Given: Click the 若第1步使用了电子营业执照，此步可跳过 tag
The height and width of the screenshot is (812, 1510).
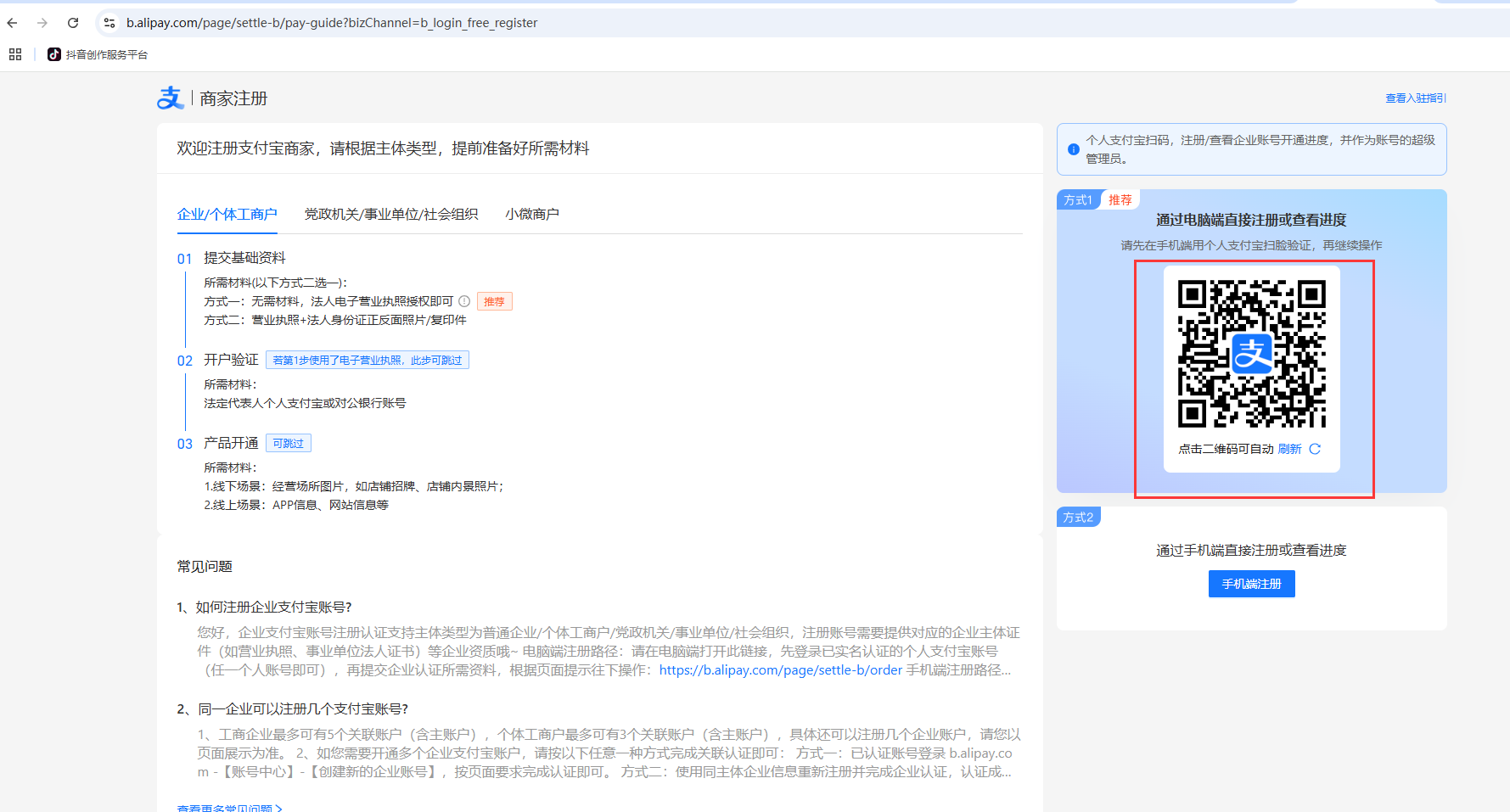Looking at the screenshot, I should [368, 360].
